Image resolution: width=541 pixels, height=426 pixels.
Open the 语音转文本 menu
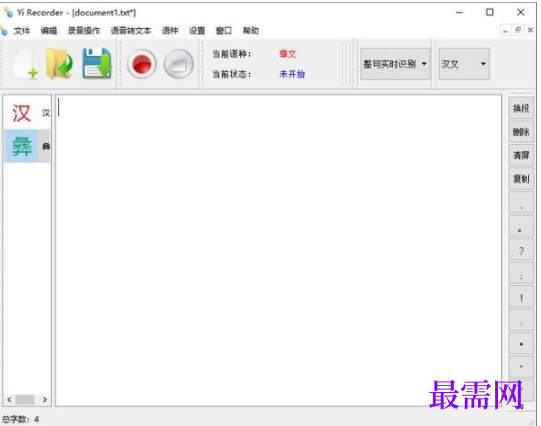click(x=131, y=31)
